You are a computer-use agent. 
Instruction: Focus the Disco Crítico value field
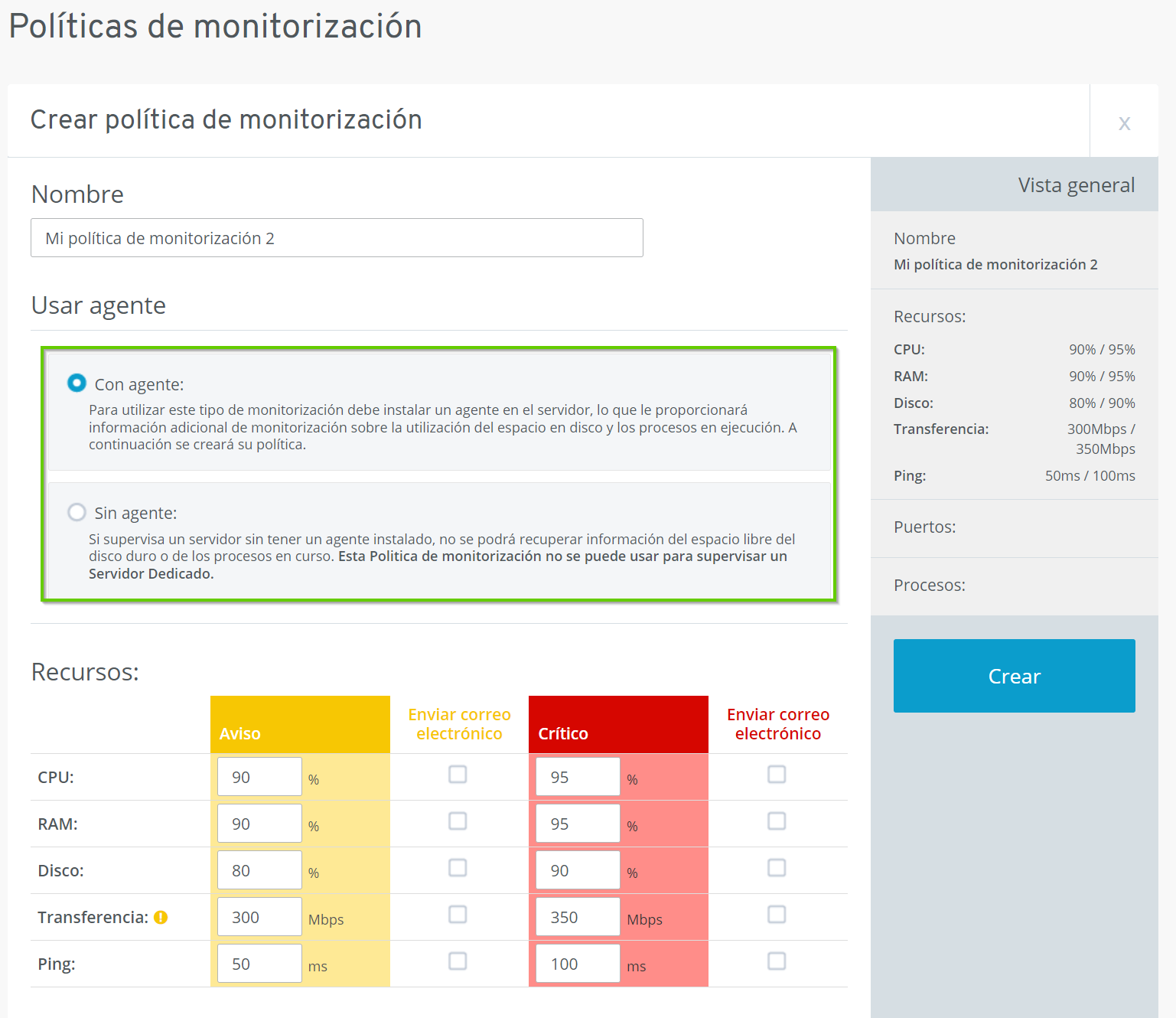[x=578, y=870]
